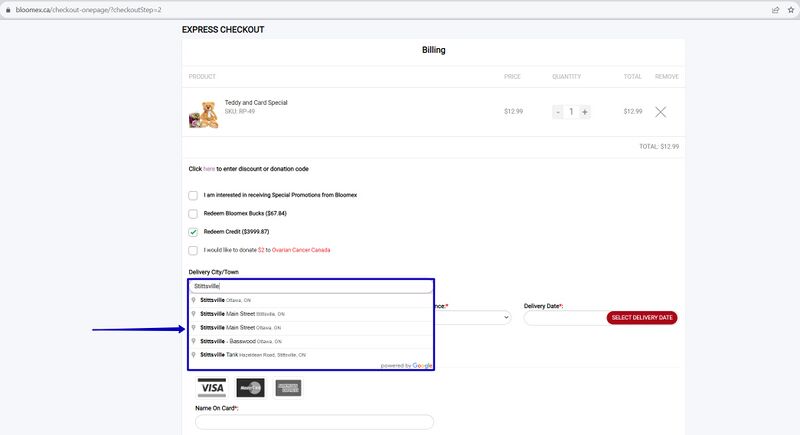This screenshot has width=800, height=435.
Task: Click the Visa card logo
Action: click(212, 388)
